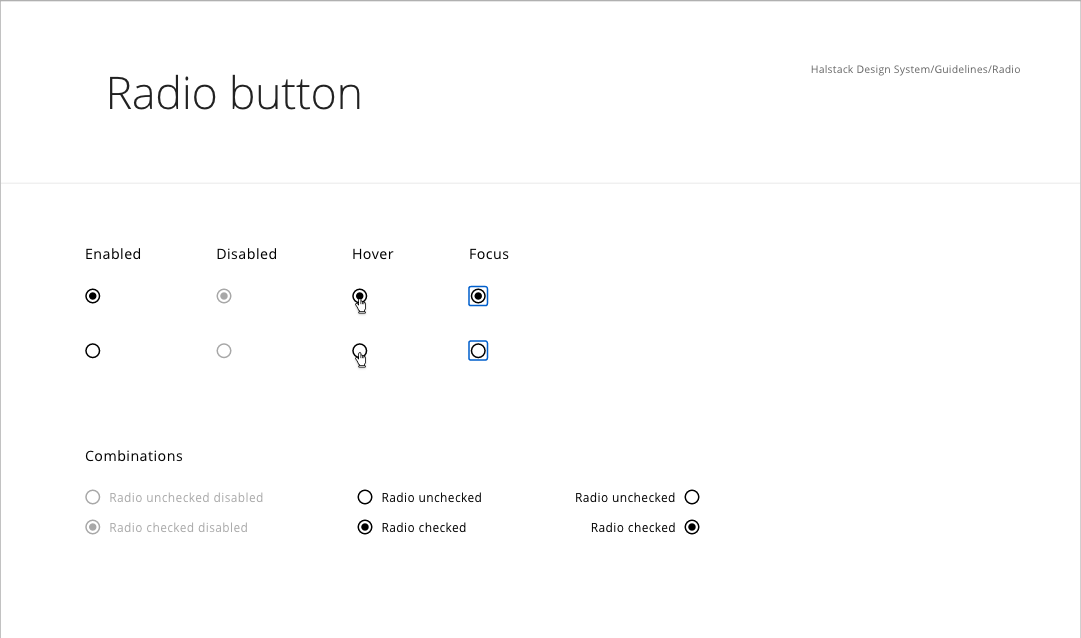Click the Radio button page title
The width and height of the screenshot is (1081, 638).
click(x=234, y=93)
